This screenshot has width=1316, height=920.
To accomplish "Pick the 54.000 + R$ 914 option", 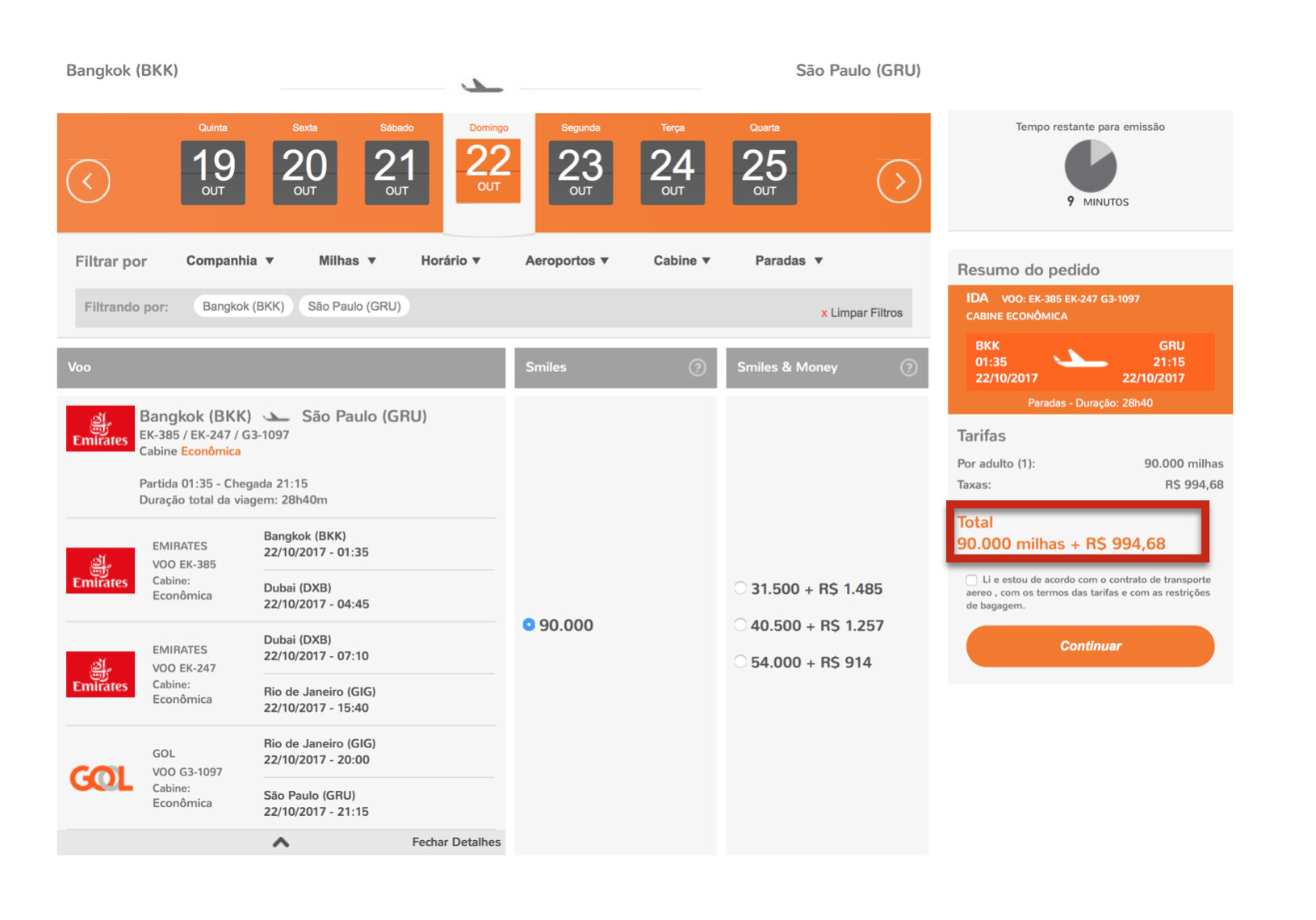I will (740, 662).
